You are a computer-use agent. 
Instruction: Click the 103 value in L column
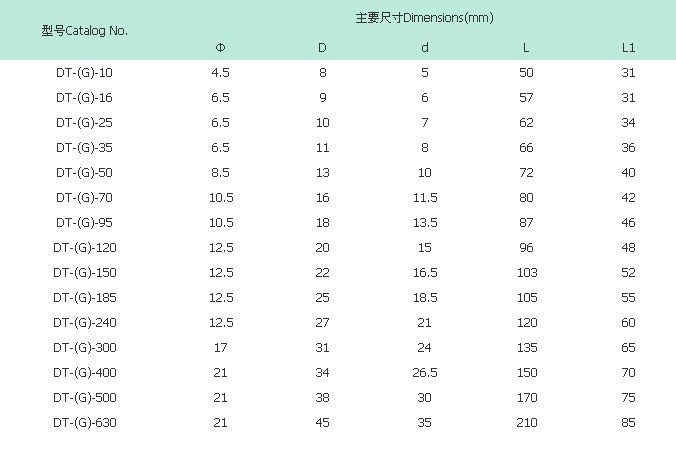click(x=526, y=273)
